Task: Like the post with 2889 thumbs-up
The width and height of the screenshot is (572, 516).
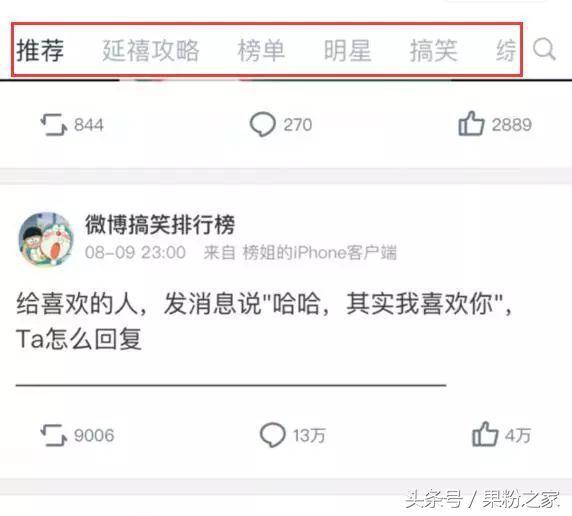Action: click(x=471, y=123)
